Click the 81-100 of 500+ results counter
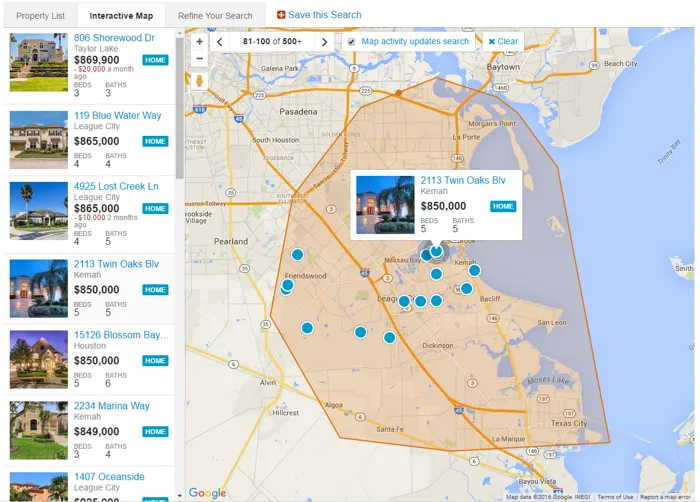The width and height of the screenshot is (700, 502). coord(272,42)
